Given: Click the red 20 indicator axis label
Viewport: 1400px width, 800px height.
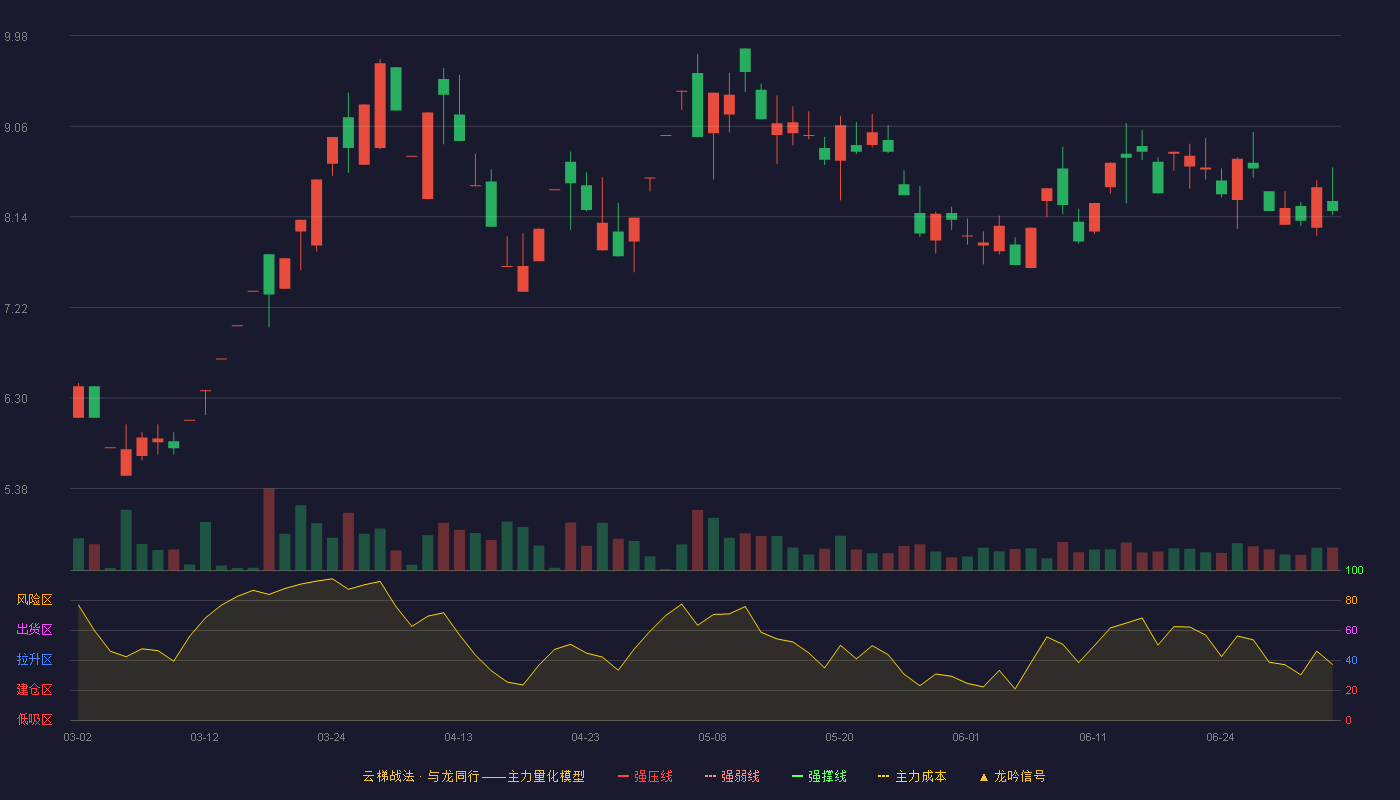Looking at the screenshot, I should tap(1351, 690).
